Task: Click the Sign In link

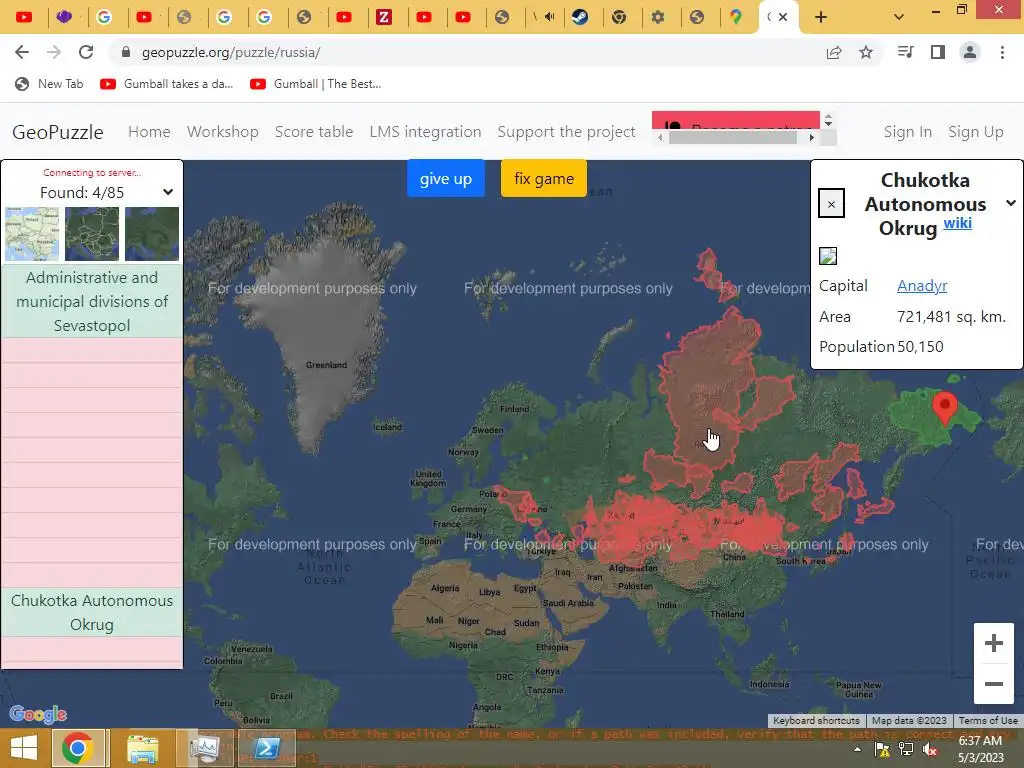Action: coord(907,131)
